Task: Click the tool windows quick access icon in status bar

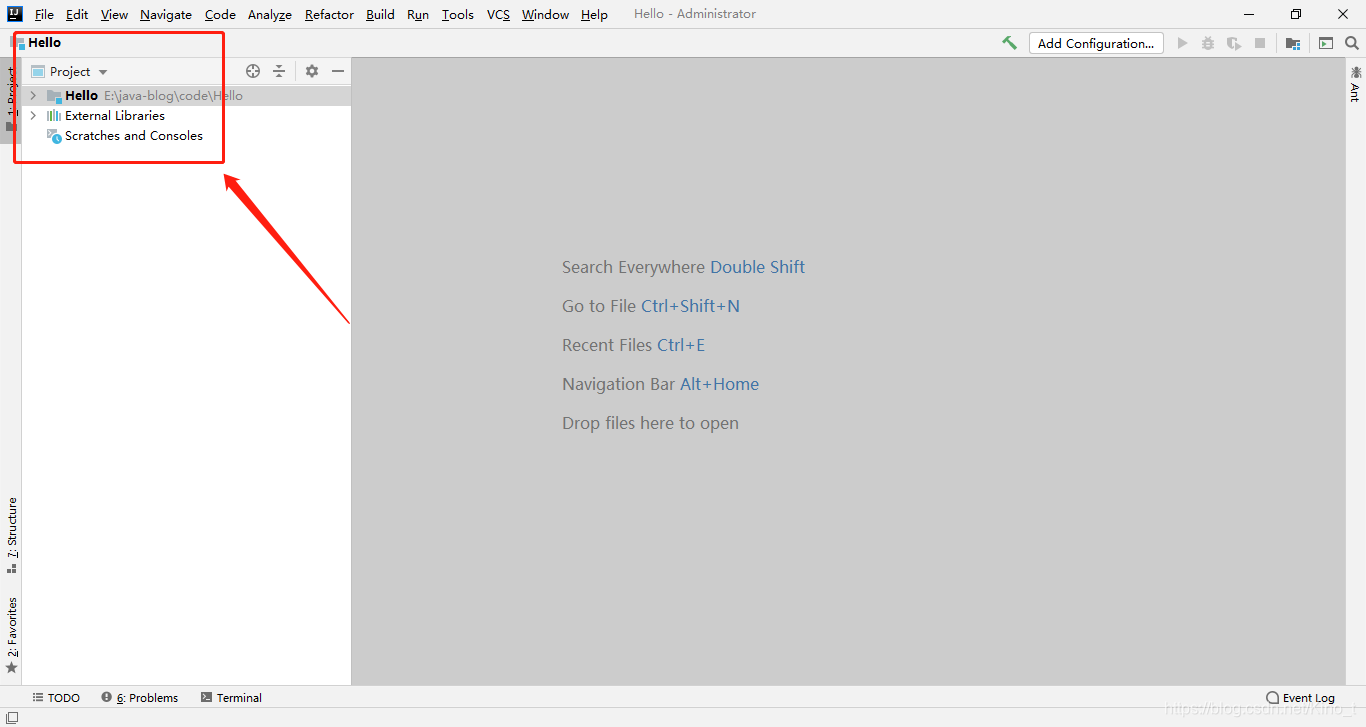Action: click(11, 717)
